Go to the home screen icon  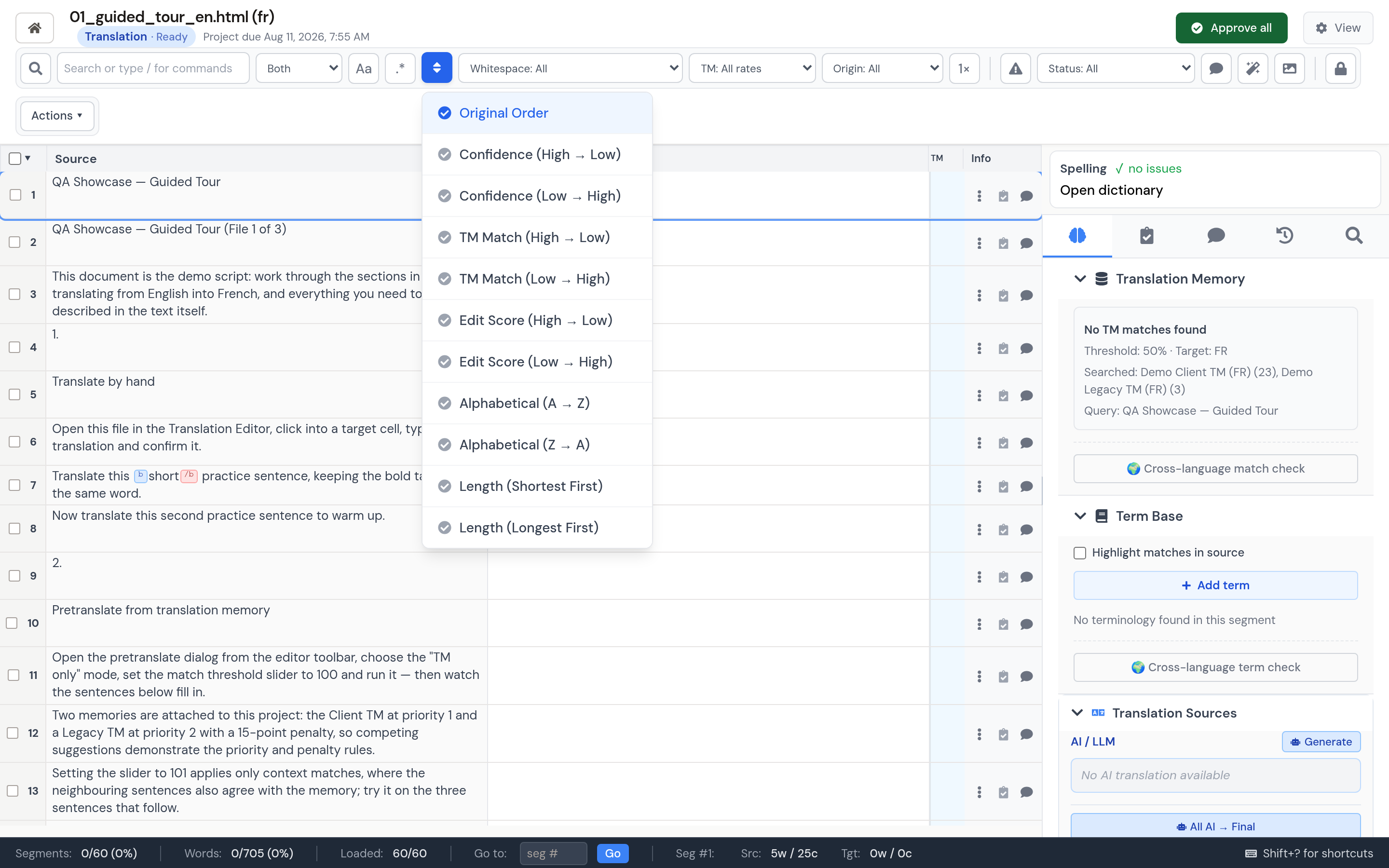(x=34, y=27)
